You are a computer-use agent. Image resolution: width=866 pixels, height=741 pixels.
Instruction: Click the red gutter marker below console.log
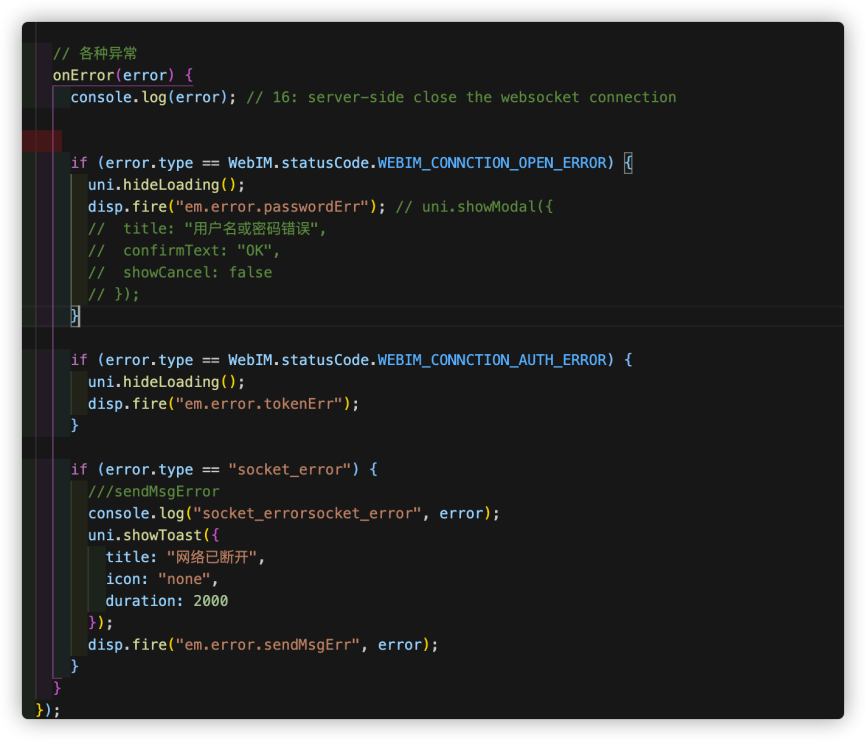click(41, 140)
